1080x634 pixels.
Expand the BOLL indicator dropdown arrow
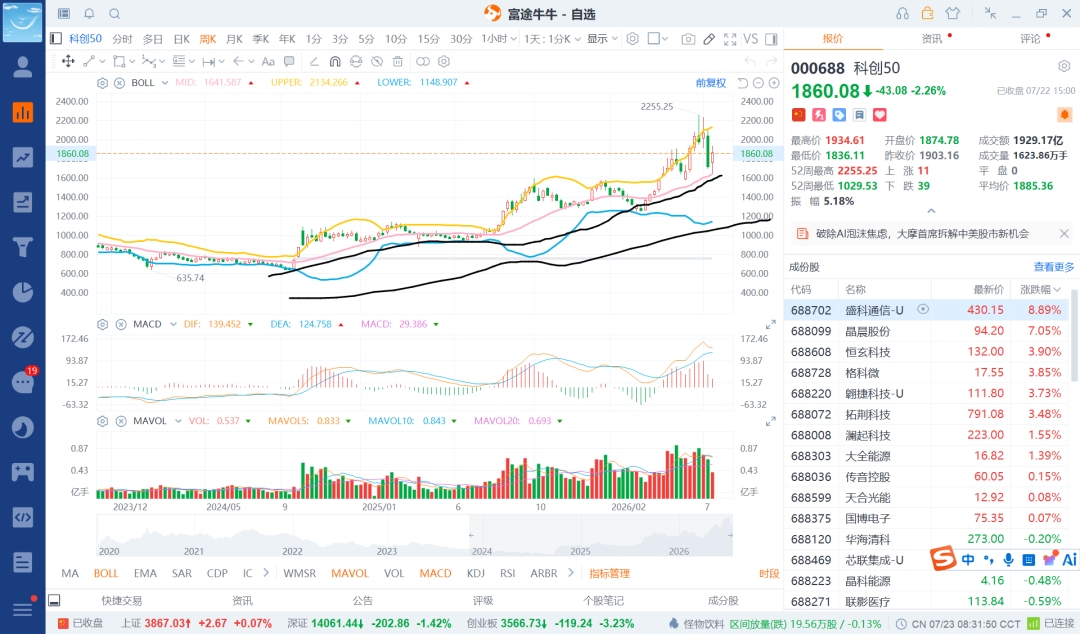point(165,83)
